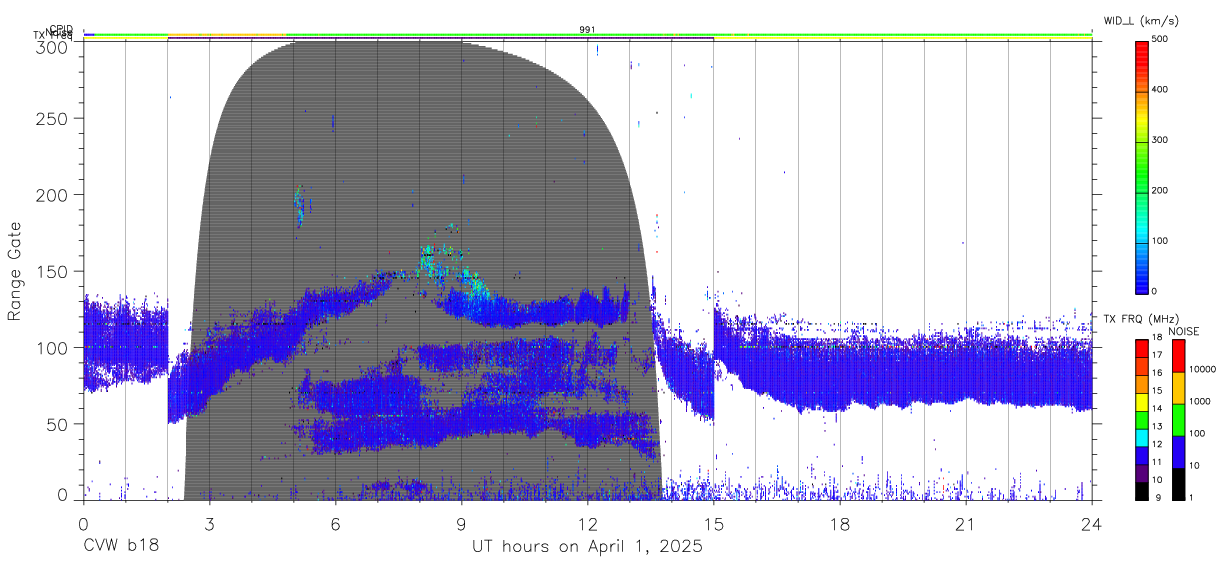The image size is (1228, 567).
Task: Click the TX FRQ legend tick "10"
Action: pos(1157,479)
